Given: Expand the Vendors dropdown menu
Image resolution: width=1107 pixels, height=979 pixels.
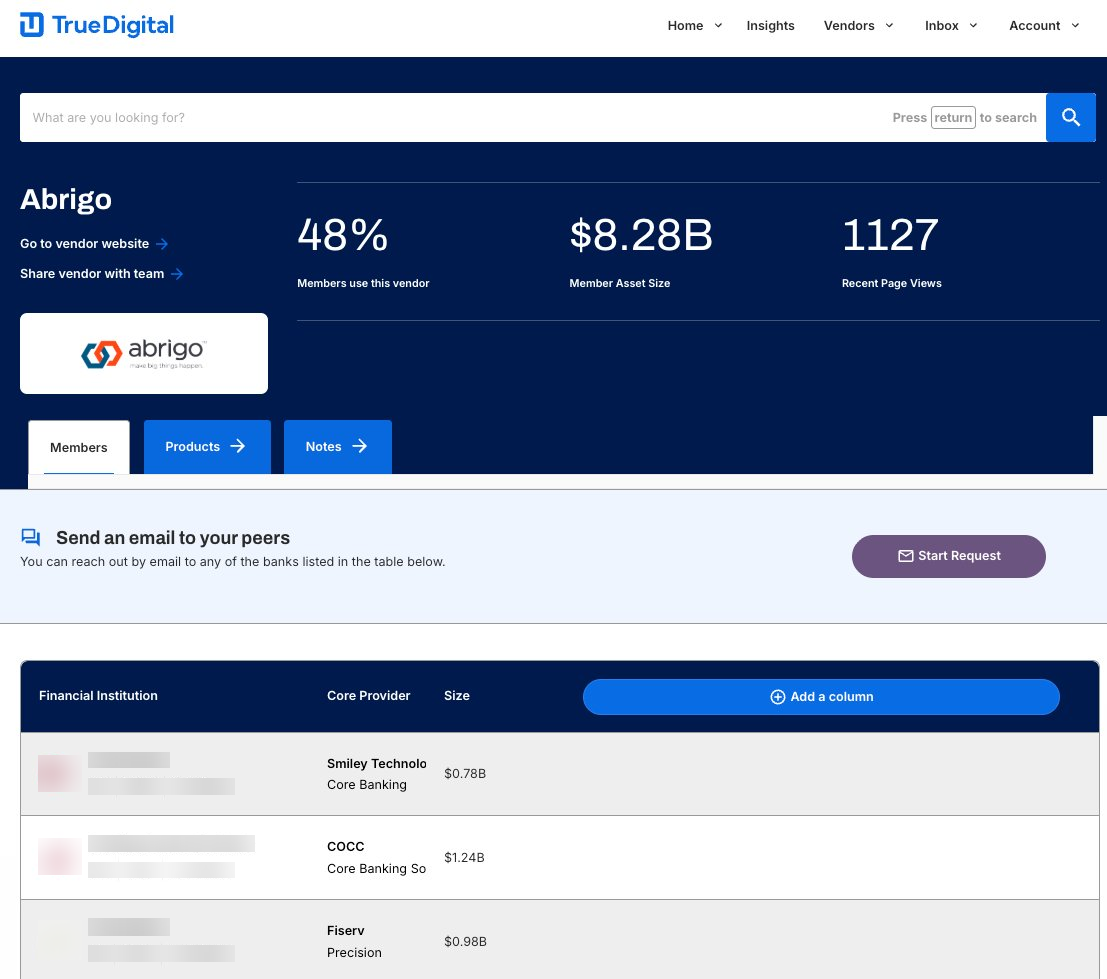Looking at the screenshot, I should pyautogui.click(x=858, y=26).
